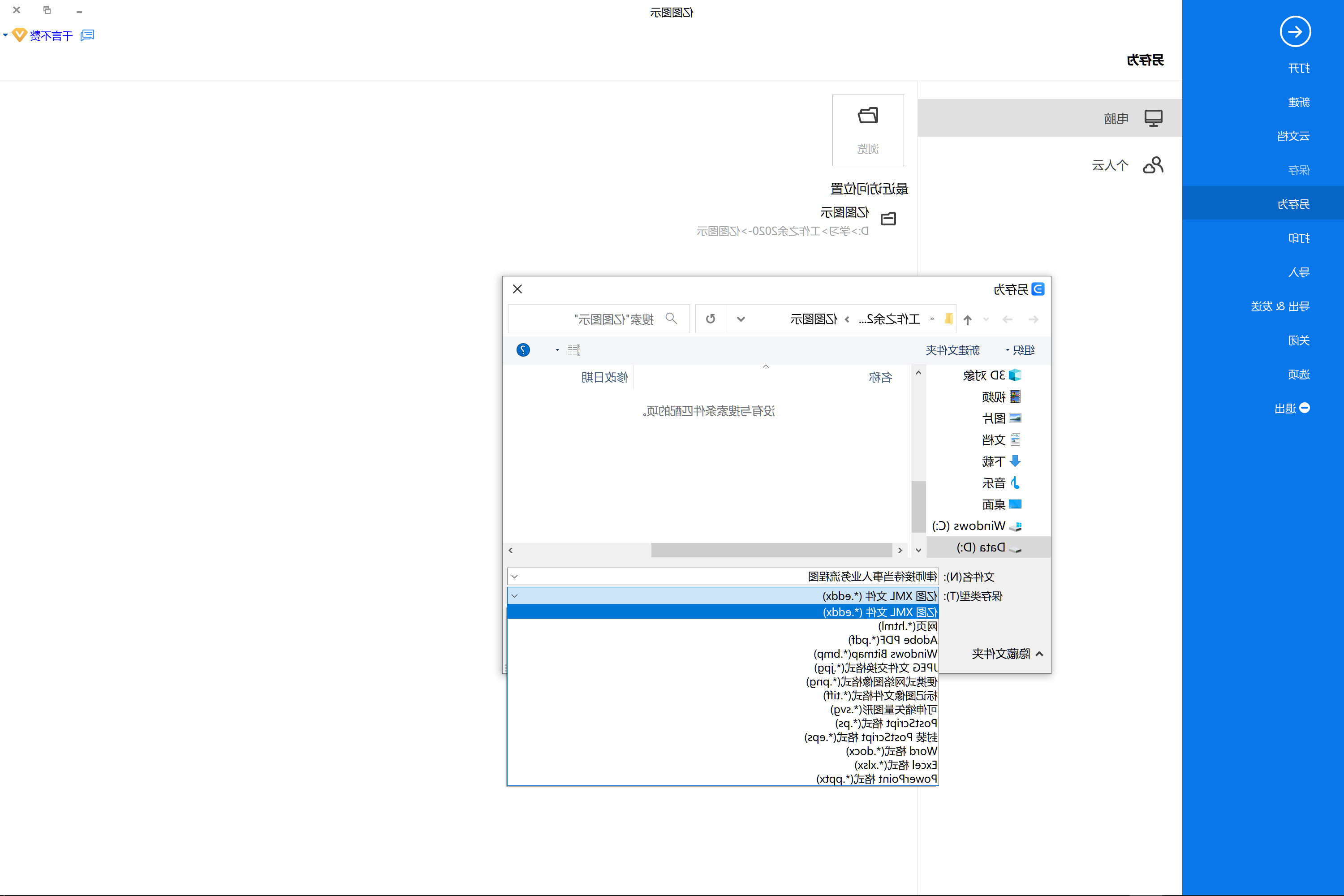The width and height of the screenshot is (1344, 896).
Task: Open the recent locations chevron near navigation arrows
Action: tap(986, 319)
